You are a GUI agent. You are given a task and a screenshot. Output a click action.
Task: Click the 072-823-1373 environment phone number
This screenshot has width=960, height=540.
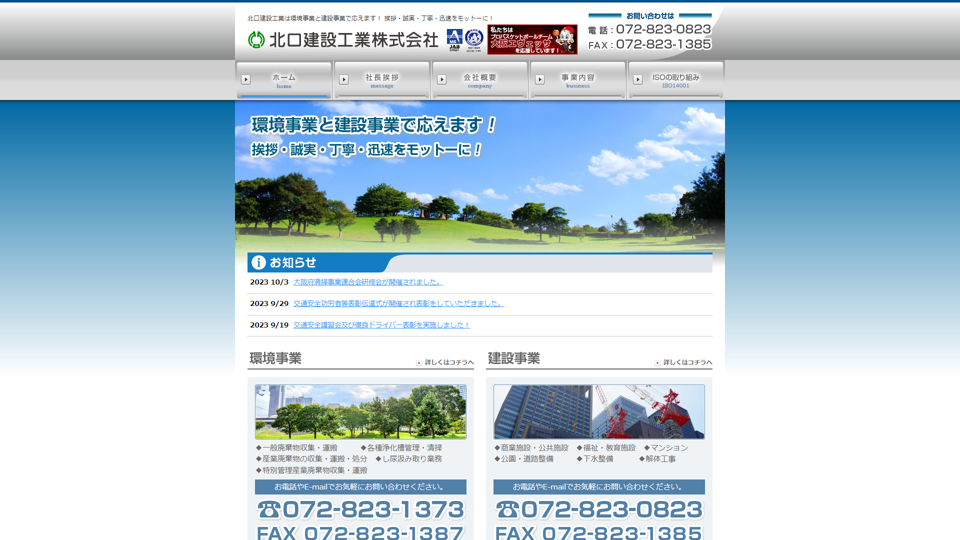pos(360,510)
